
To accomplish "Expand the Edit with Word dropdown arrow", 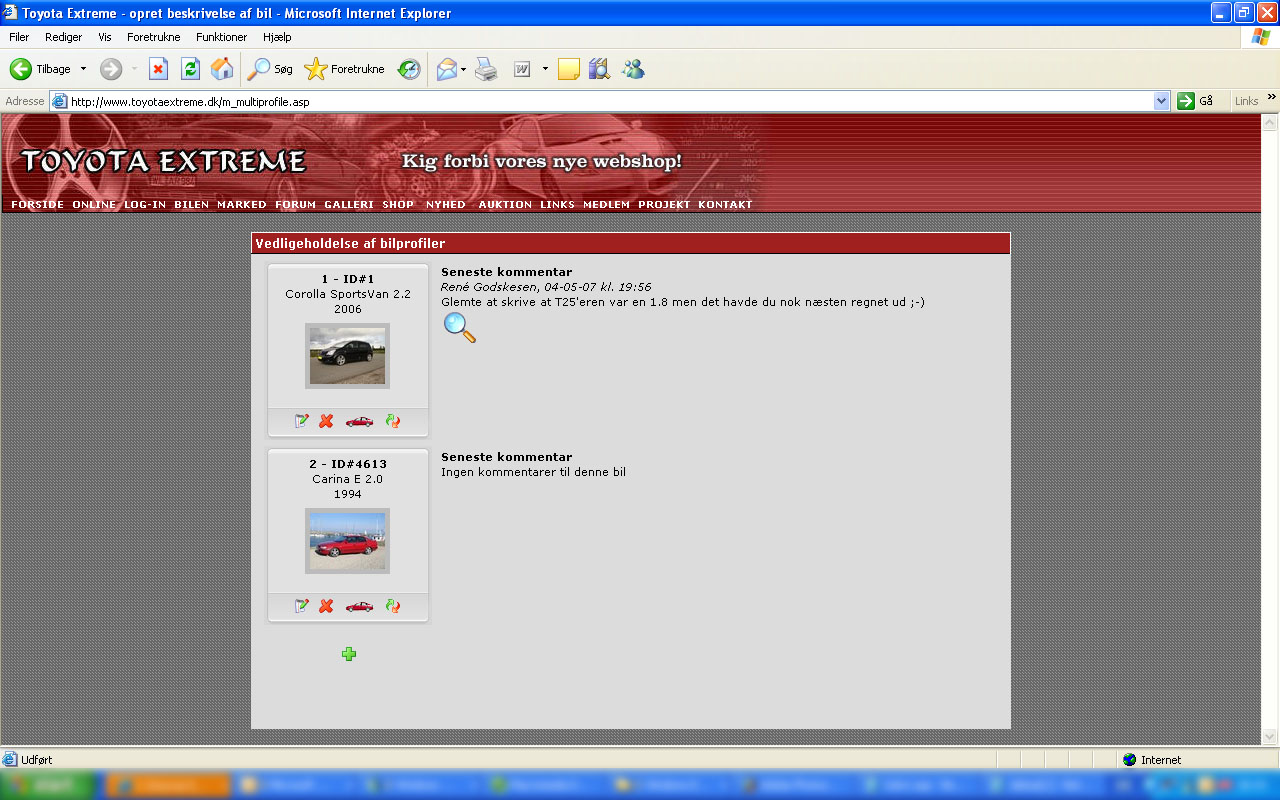I will click(x=545, y=69).
